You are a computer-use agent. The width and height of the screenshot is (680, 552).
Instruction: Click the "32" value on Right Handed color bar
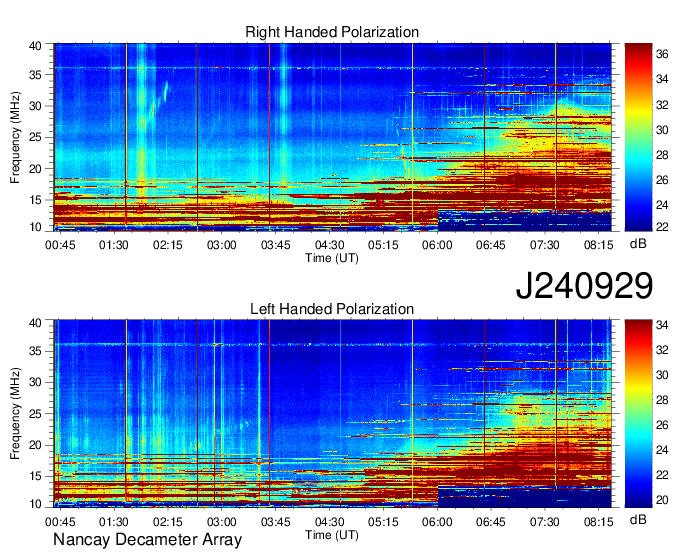[662, 105]
